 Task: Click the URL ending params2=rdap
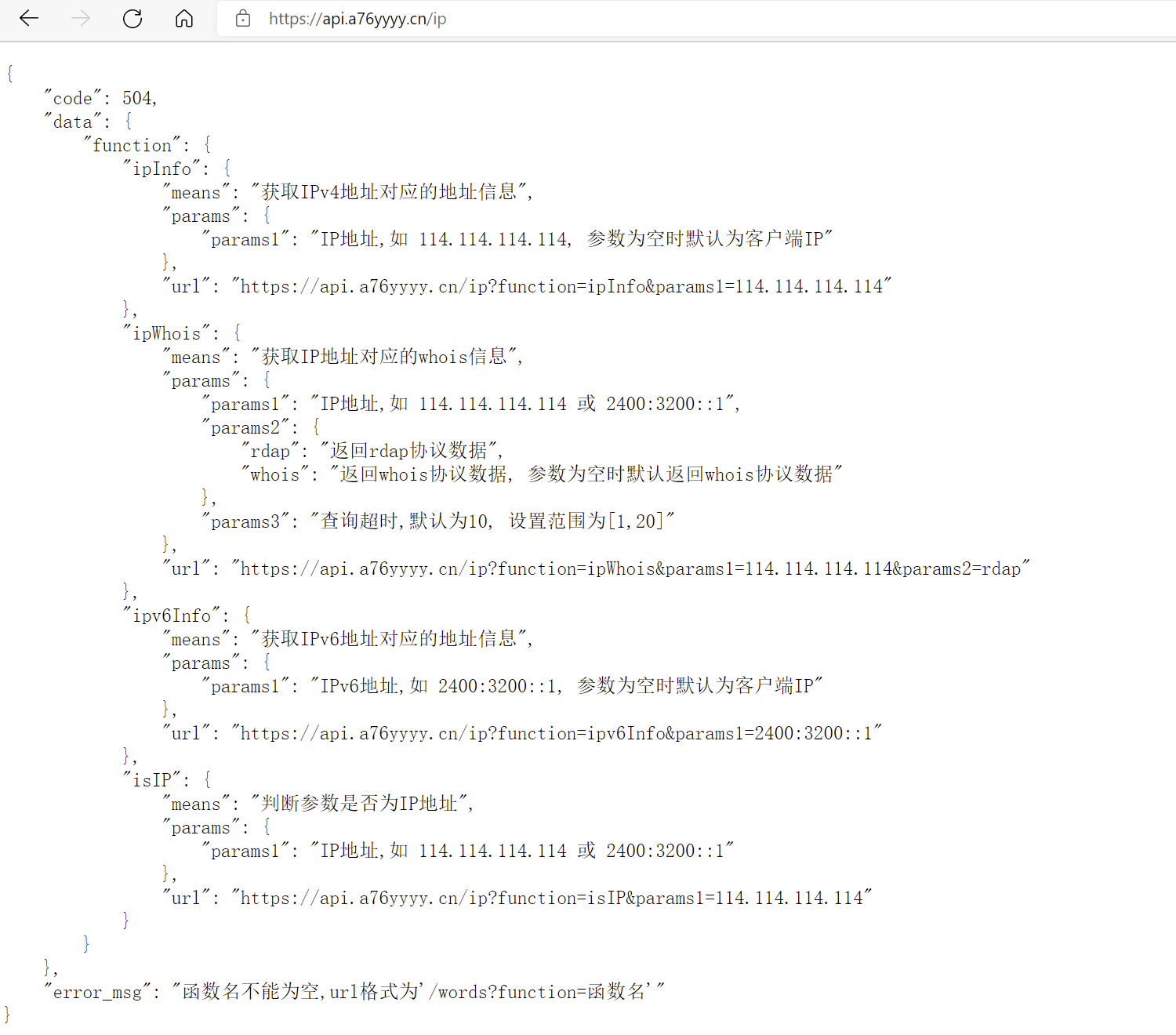click(x=631, y=568)
